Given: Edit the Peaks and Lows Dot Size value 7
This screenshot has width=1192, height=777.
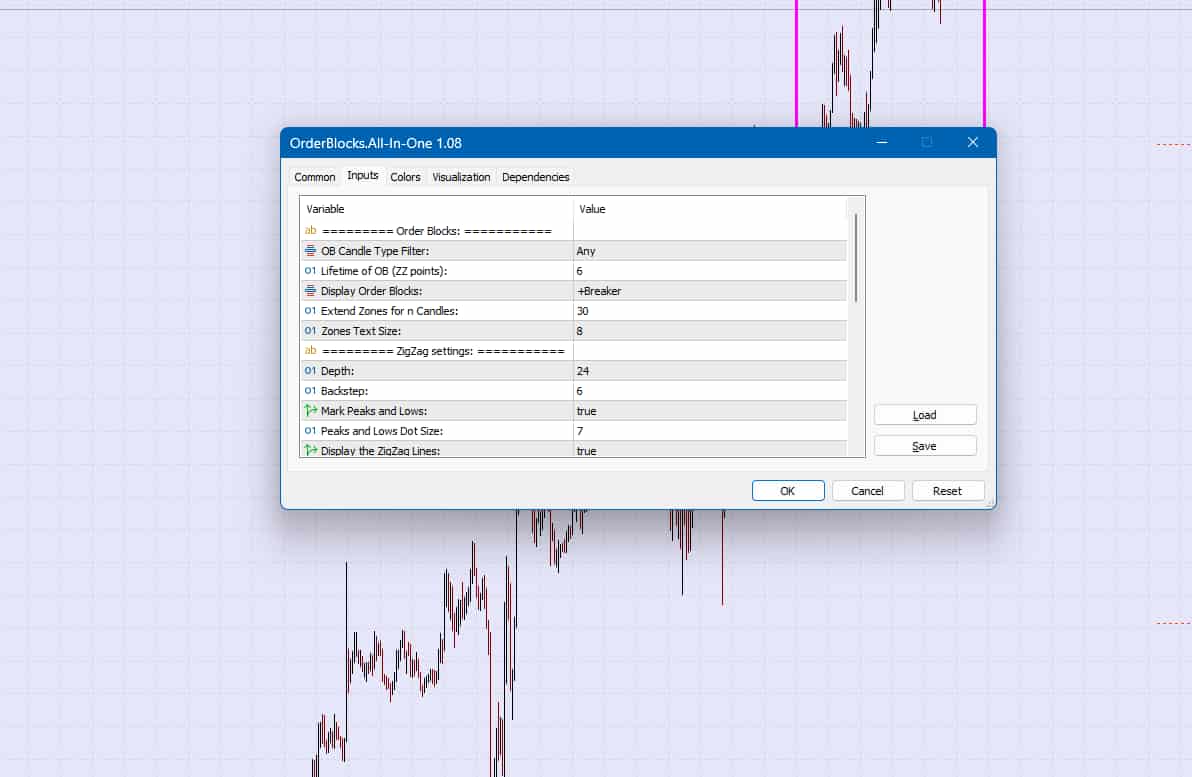Looking at the screenshot, I should (x=710, y=431).
